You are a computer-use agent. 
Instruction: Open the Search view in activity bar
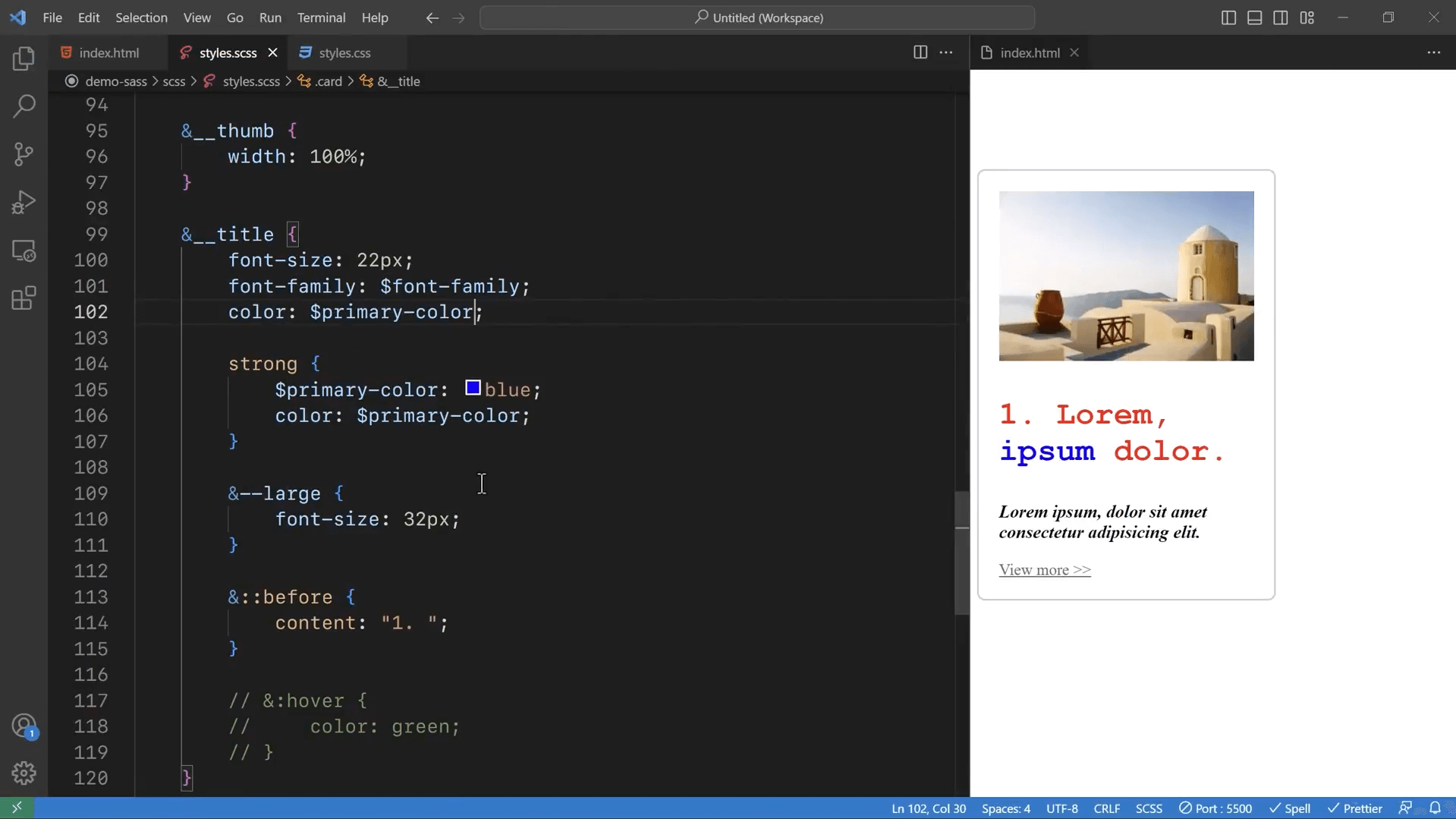[x=24, y=106]
